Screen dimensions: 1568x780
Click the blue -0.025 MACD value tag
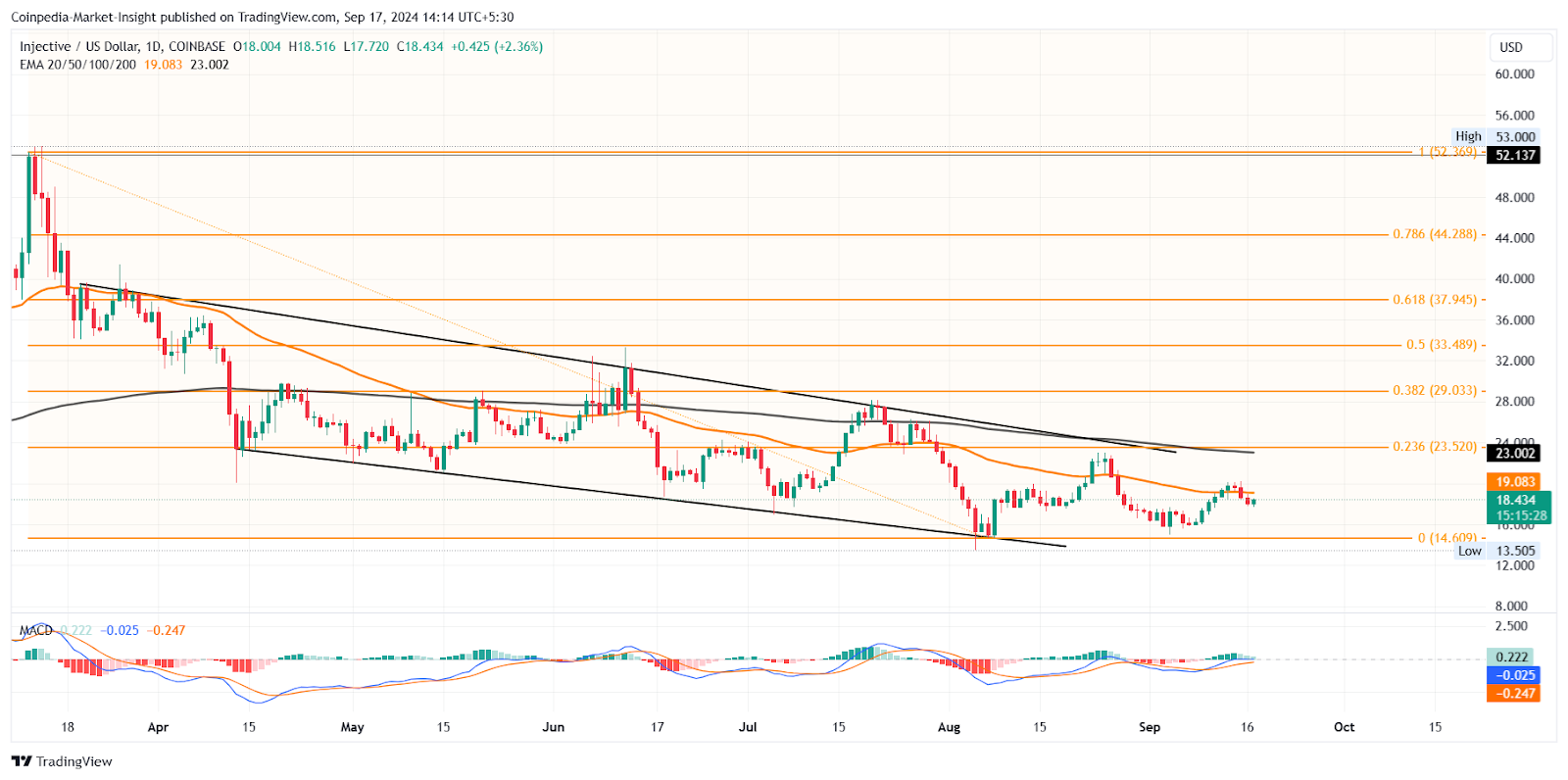tap(1512, 675)
